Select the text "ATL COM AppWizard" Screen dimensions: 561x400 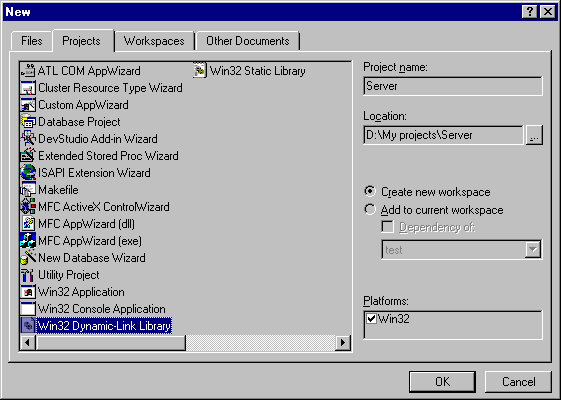(89, 71)
